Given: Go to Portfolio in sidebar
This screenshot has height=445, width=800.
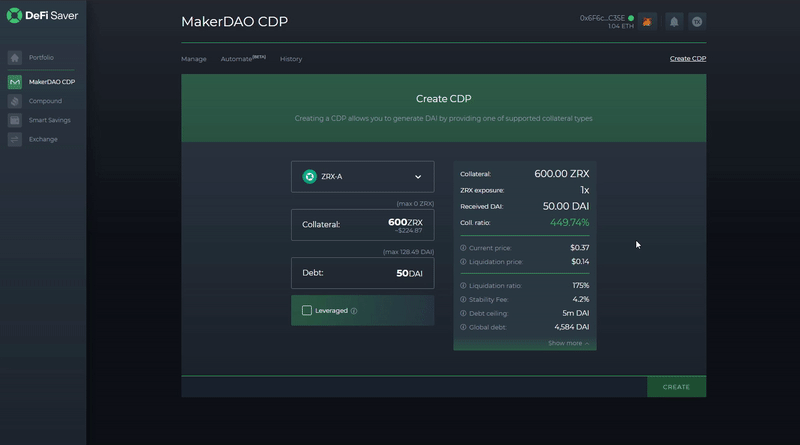Looking at the screenshot, I should click(41, 58).
